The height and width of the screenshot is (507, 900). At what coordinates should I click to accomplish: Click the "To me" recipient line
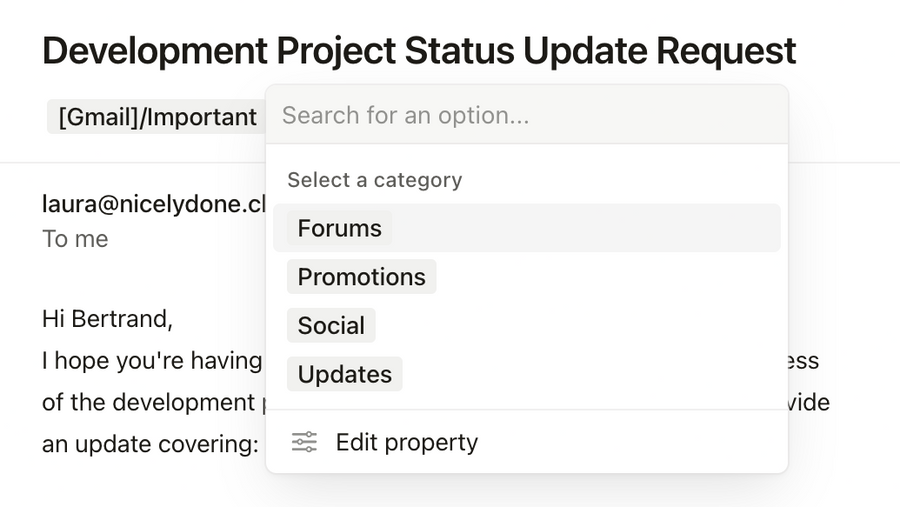pos(75,239)
